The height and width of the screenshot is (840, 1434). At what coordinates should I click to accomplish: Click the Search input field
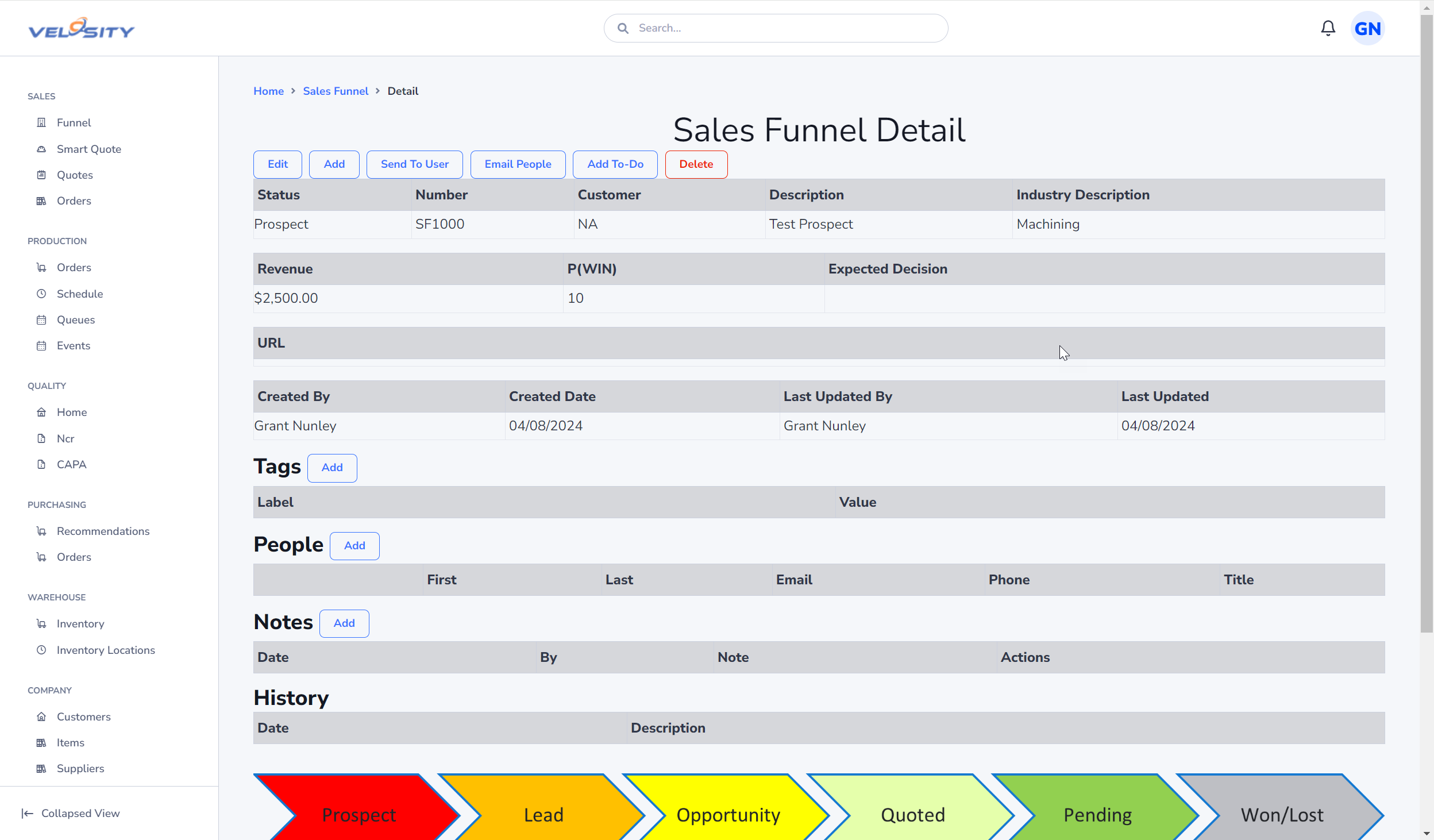tap(776, 28)
